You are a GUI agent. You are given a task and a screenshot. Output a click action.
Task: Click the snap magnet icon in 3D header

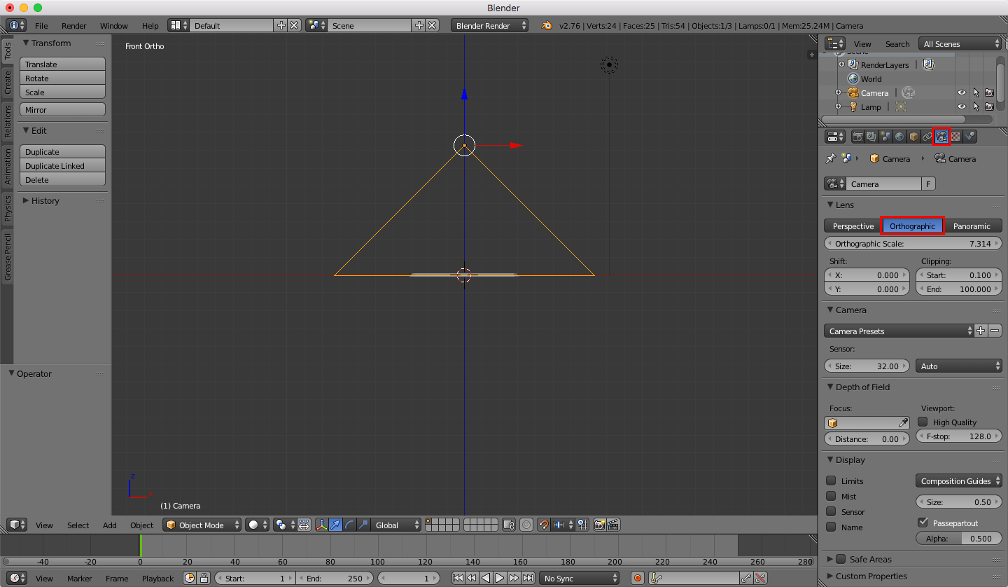tap(544, 525)
